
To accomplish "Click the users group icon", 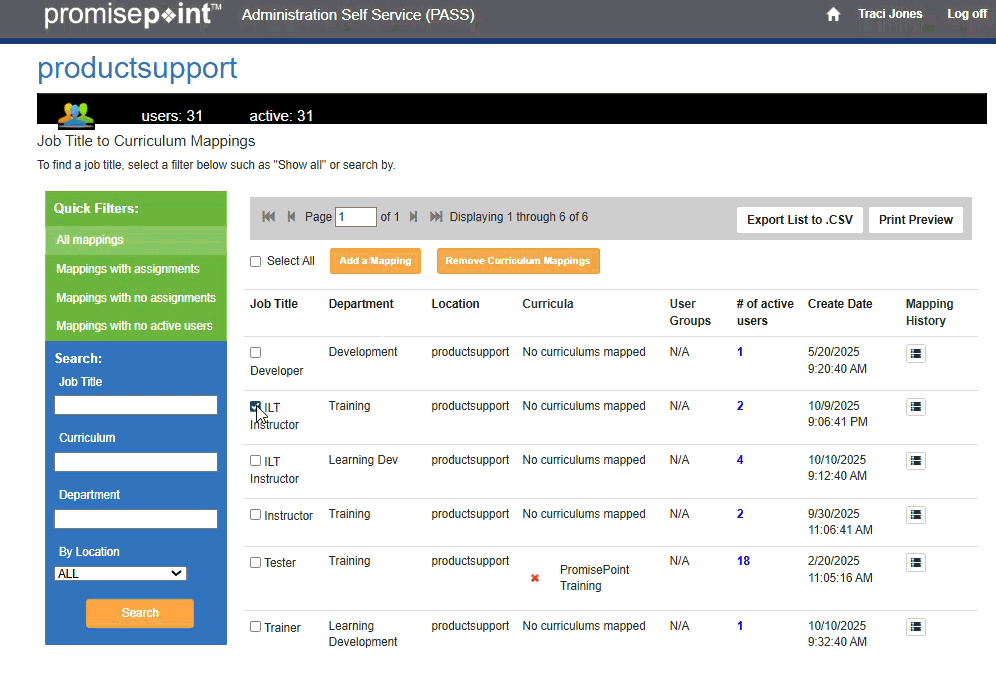I will pos(76,114).
